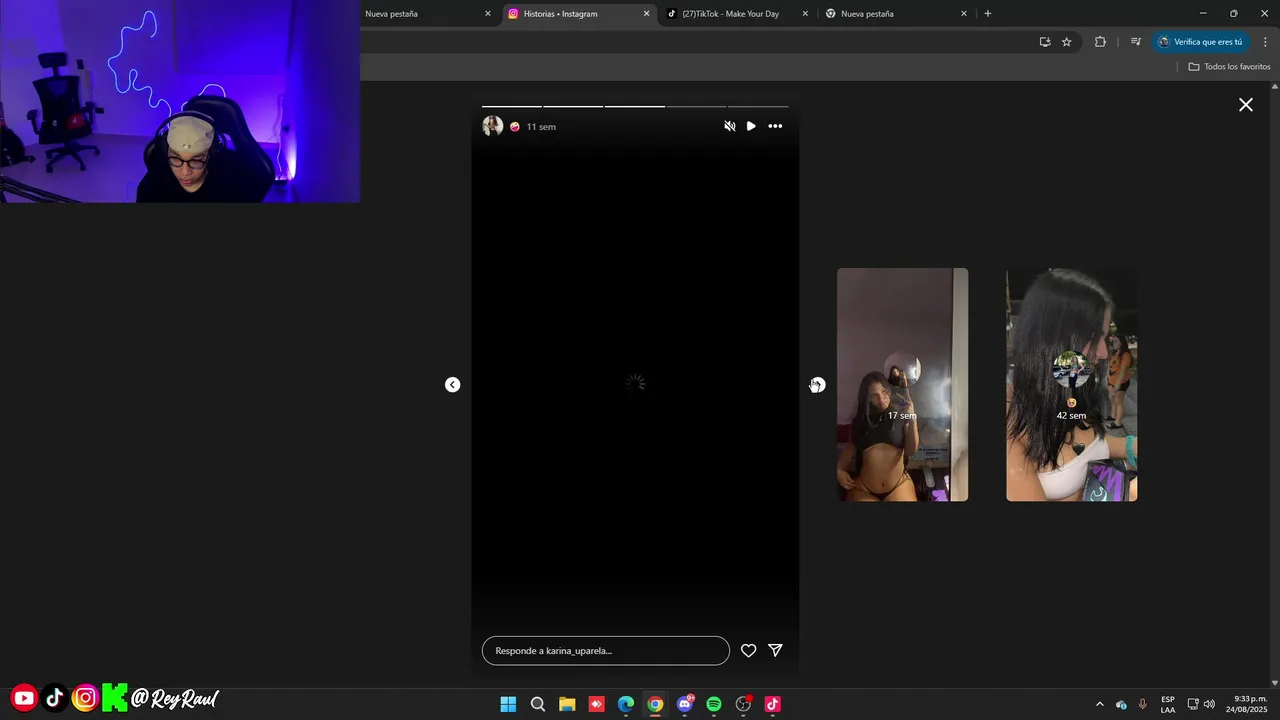
Task: Open Windows taskbar search
Action: [538, 704]
